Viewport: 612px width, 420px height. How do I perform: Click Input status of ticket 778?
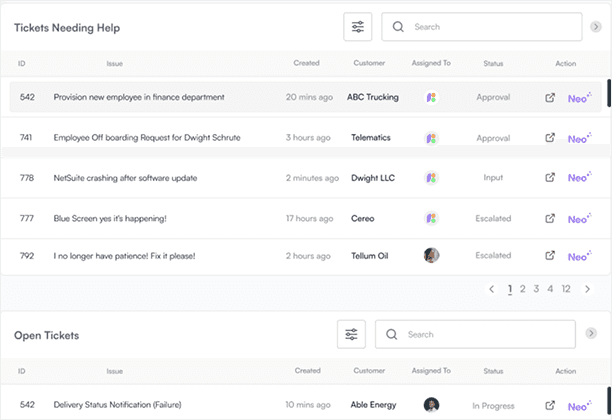point(493,178)
